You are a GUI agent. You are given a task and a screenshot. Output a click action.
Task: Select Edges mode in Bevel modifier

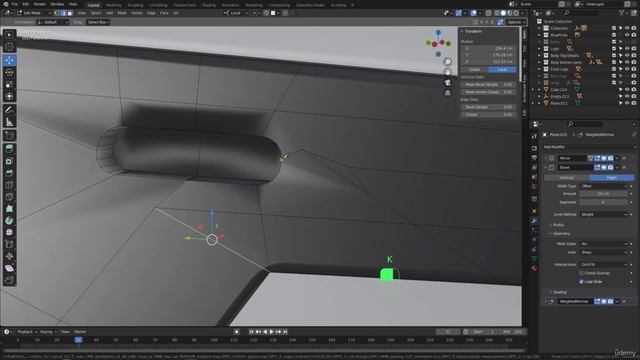pos(611,178)
